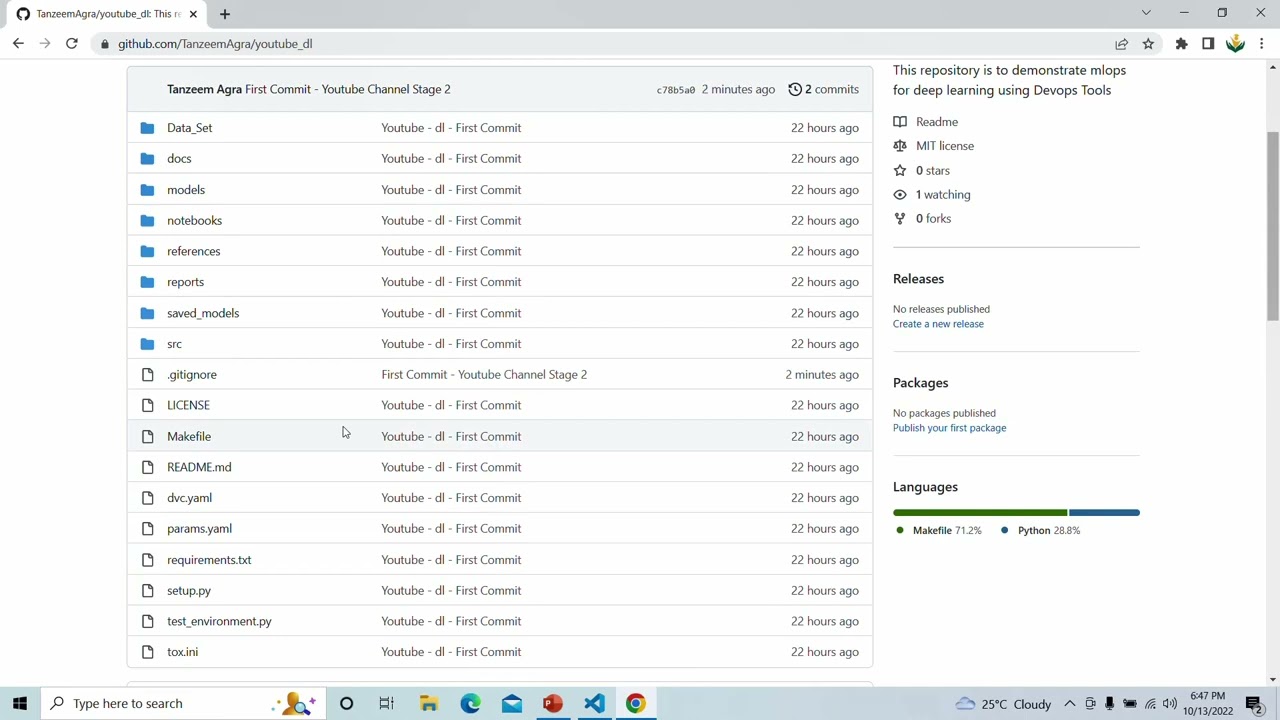The height and width of the screenshot is (720, 1280).
Task: Open the notebooks folder
Action: (194, 221)
